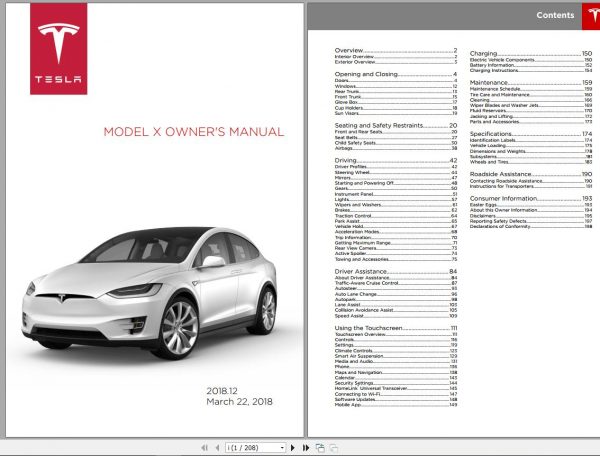Open 'Glove Box' contents entry

click(396, 103)
